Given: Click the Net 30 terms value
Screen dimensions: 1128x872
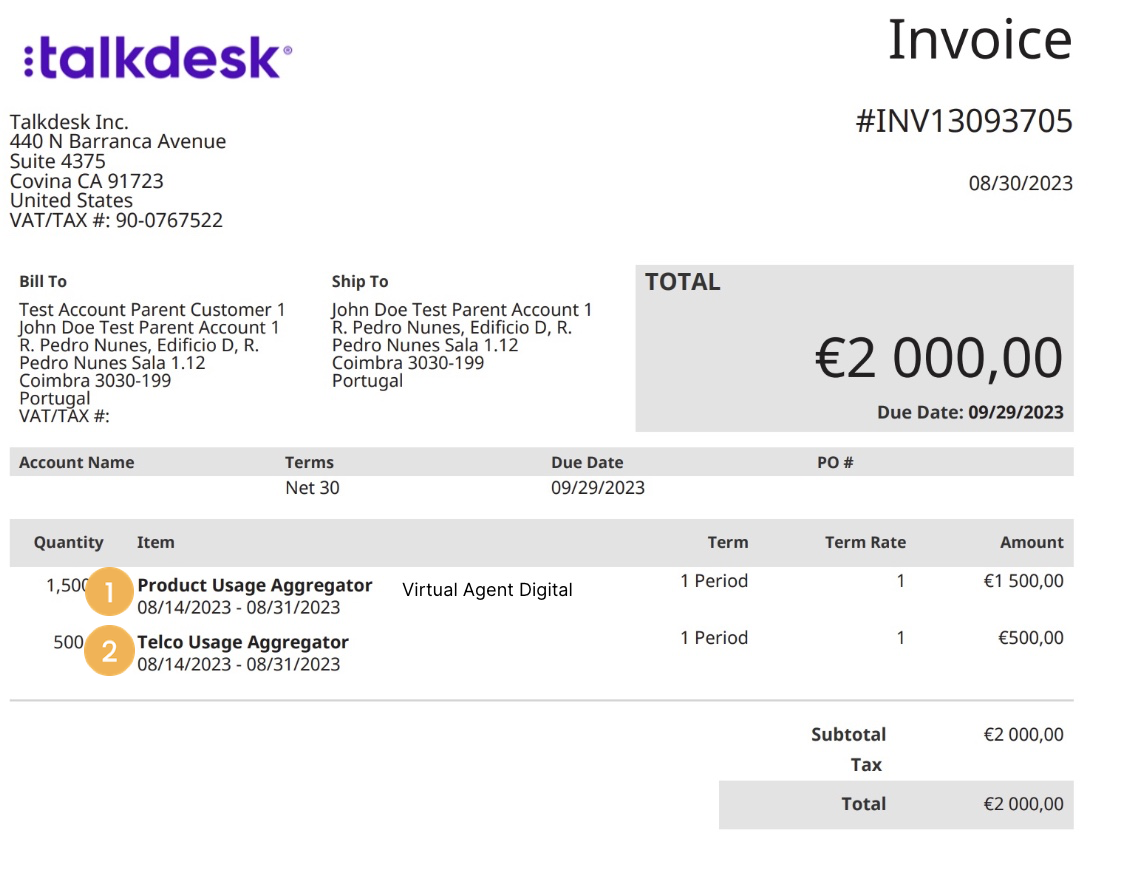Looking at the screenshot, I should 313,488.
